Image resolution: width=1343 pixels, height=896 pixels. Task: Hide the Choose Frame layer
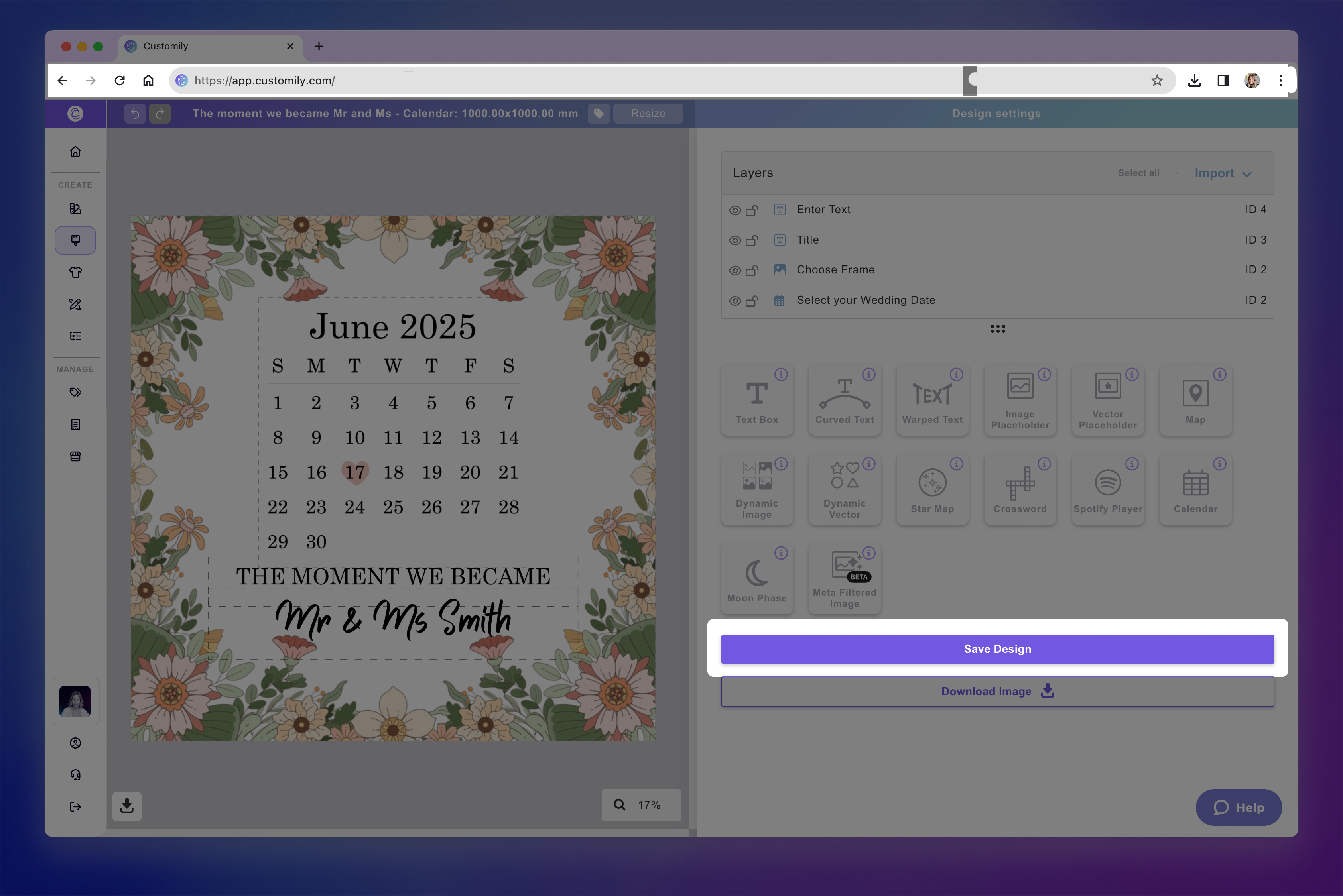point(735,270)
